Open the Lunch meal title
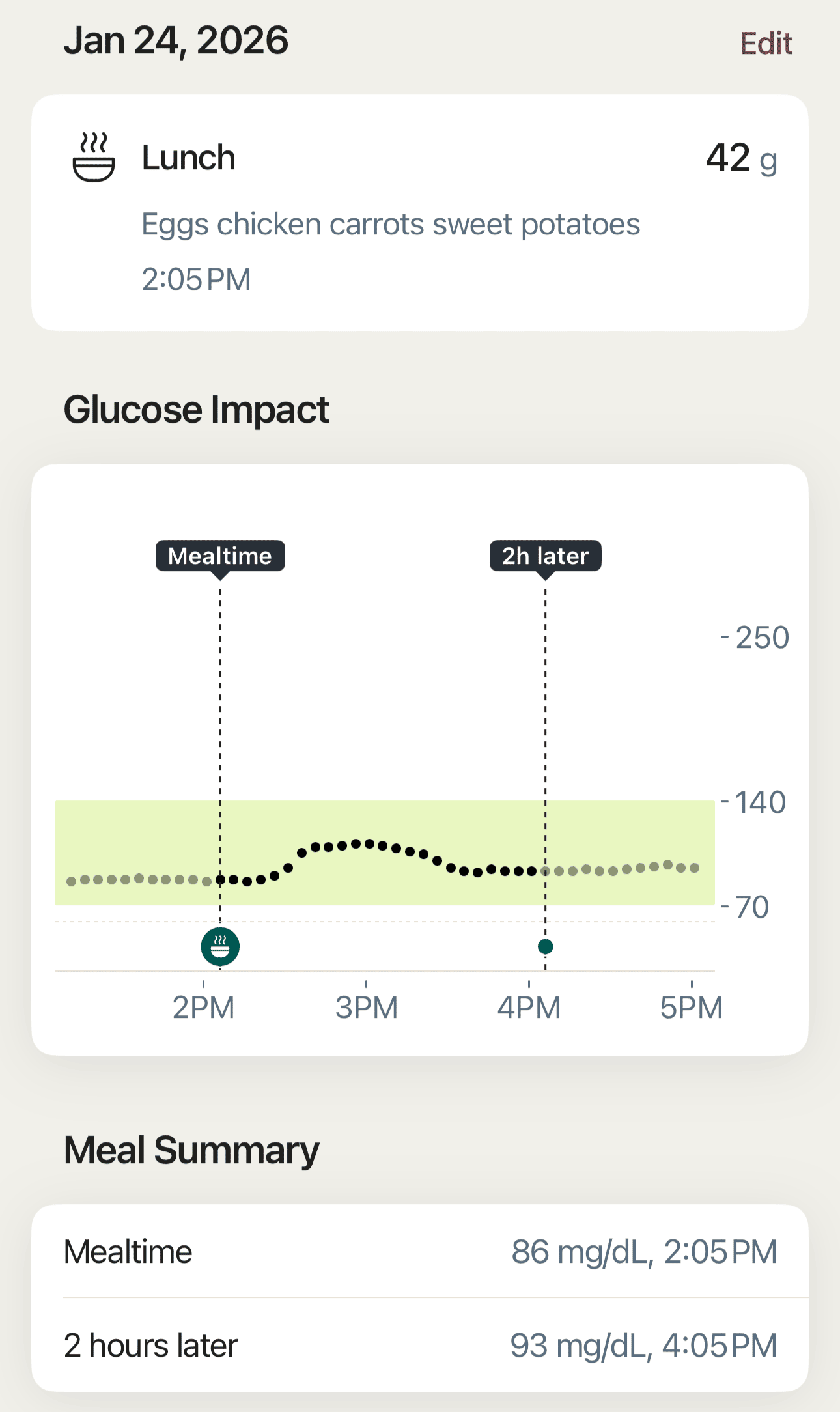The height and width of the screenshot is (1412, 840). coord(188,158)
